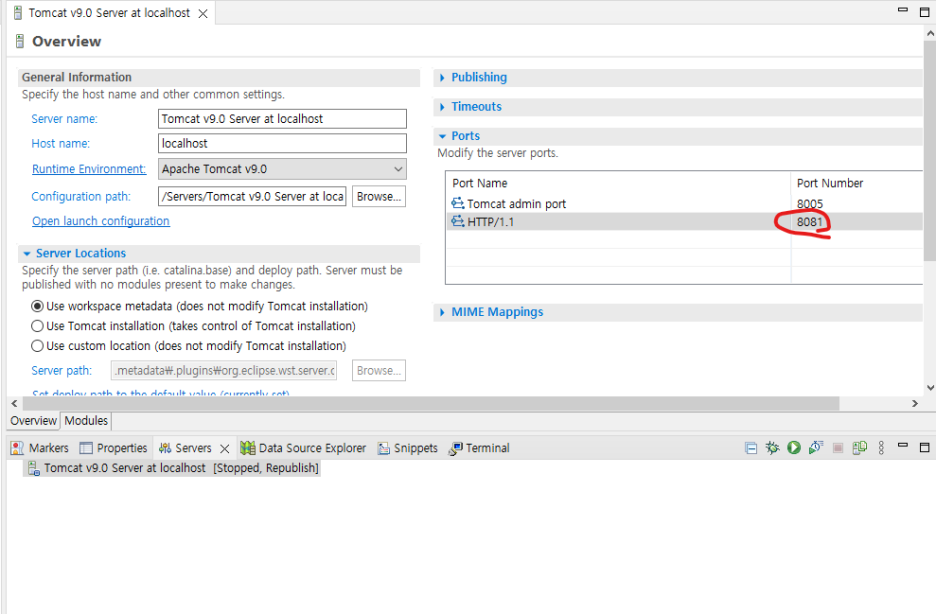
Task: Click the vertical scrollbar down arrow
Action: pyautogui.click(x=930, y=387)
